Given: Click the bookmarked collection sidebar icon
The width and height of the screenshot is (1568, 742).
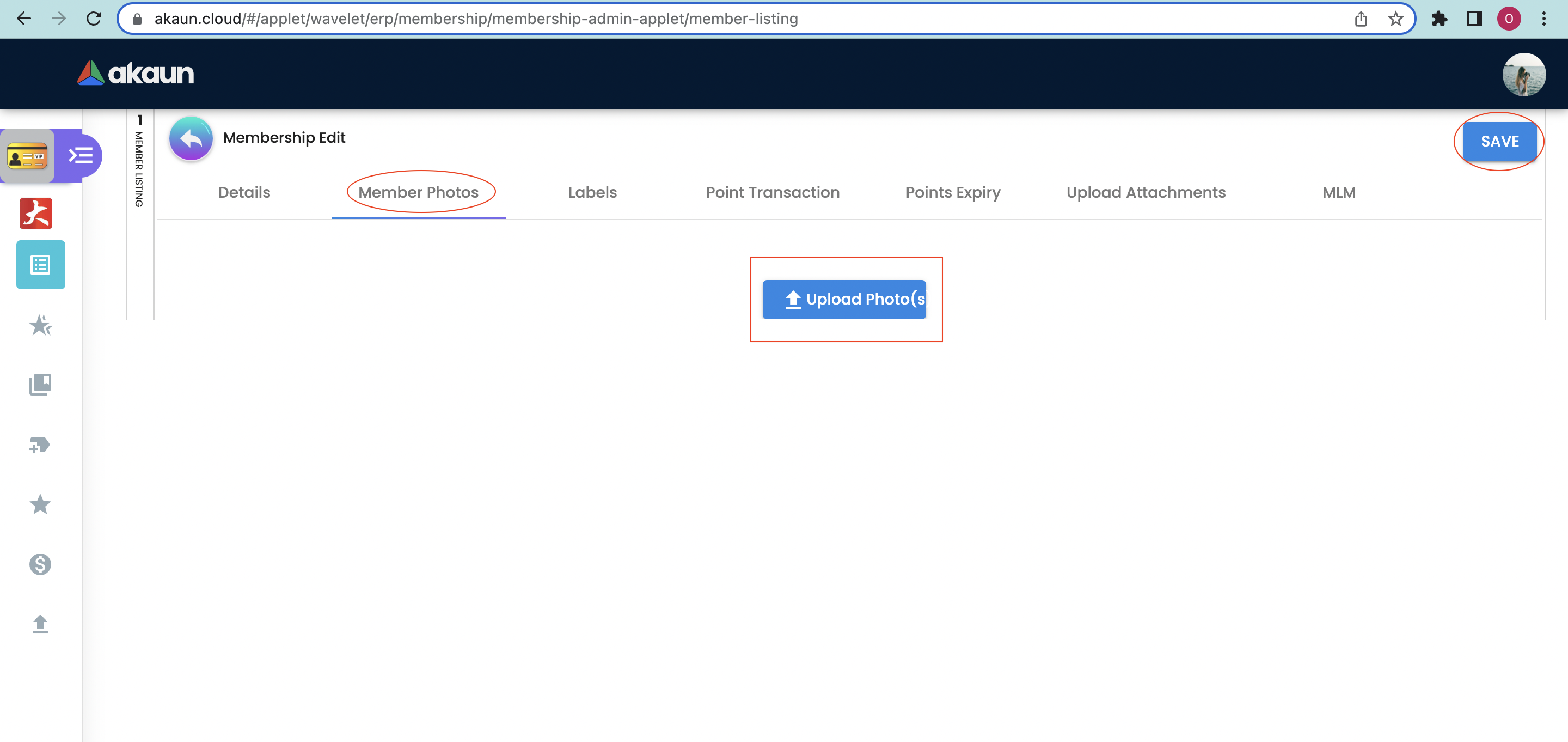Looking at the screenshot, I should pyautogui.click(x=40, y=385).
